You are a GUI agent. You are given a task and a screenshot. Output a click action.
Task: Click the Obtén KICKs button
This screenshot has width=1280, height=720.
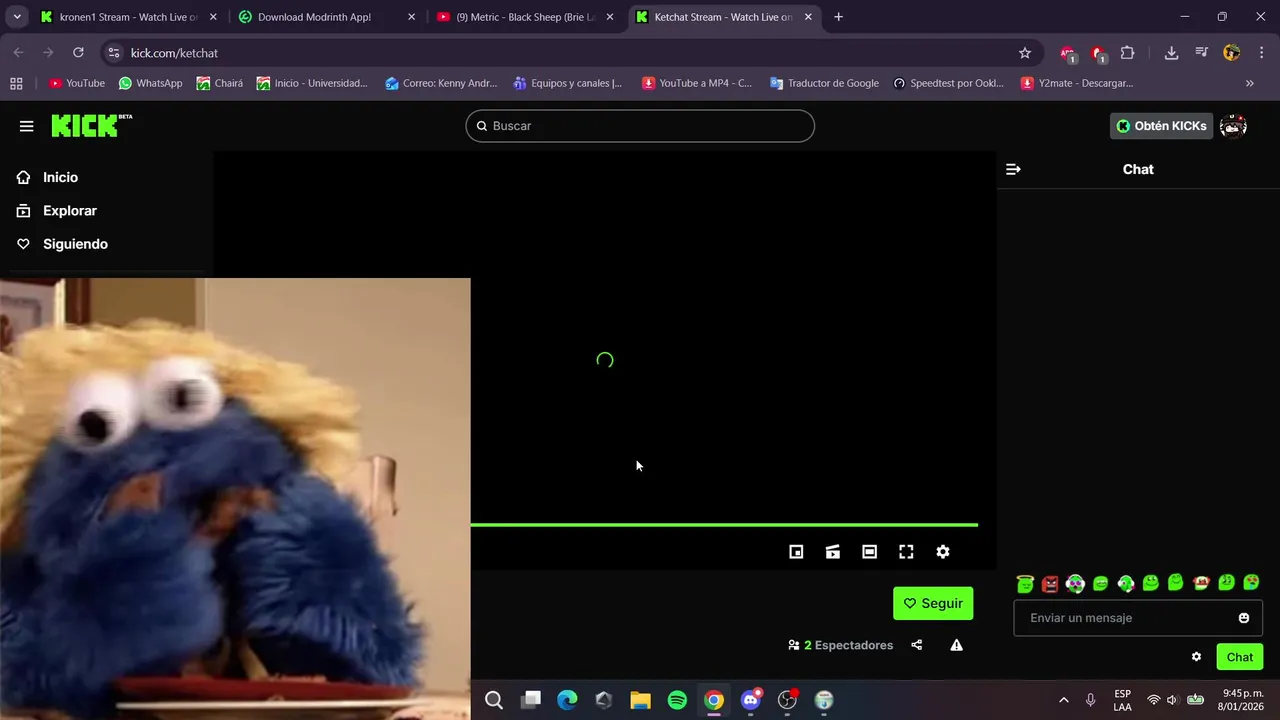1161,126
